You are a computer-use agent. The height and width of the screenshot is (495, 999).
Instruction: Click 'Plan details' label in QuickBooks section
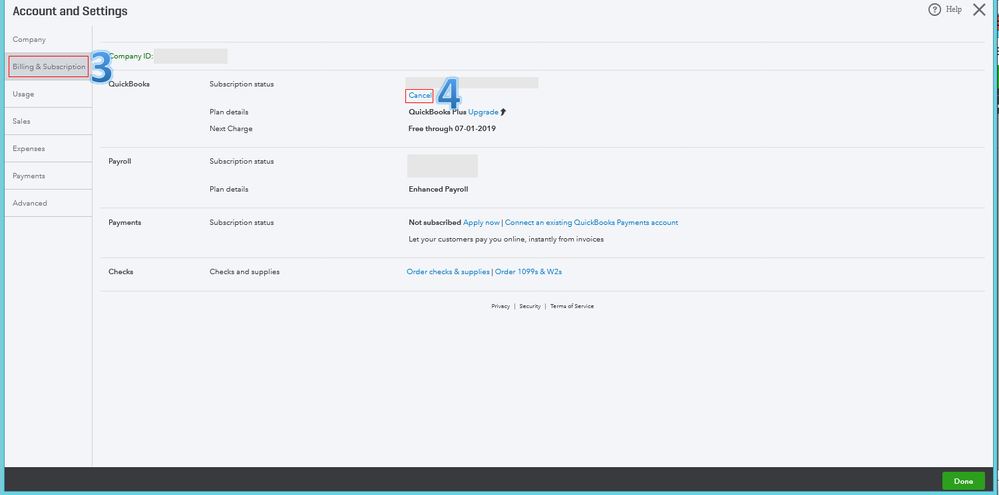point(229,112)
